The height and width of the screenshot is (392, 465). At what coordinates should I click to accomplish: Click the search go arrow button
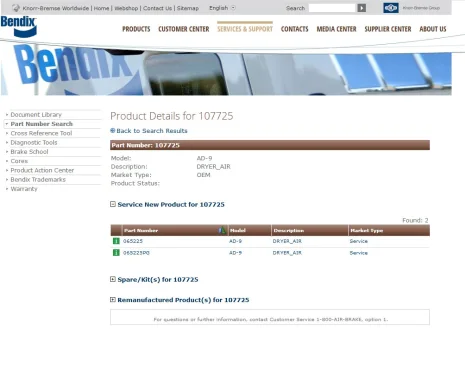pos(362,8)
